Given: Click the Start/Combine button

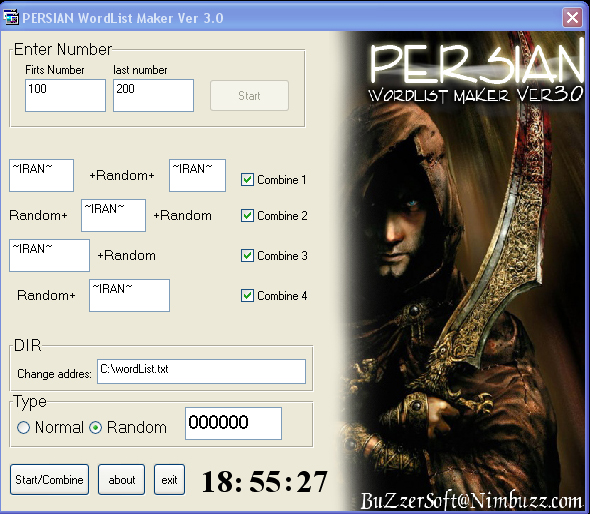Looking at the screenshot, I should [x=49, y=479].
